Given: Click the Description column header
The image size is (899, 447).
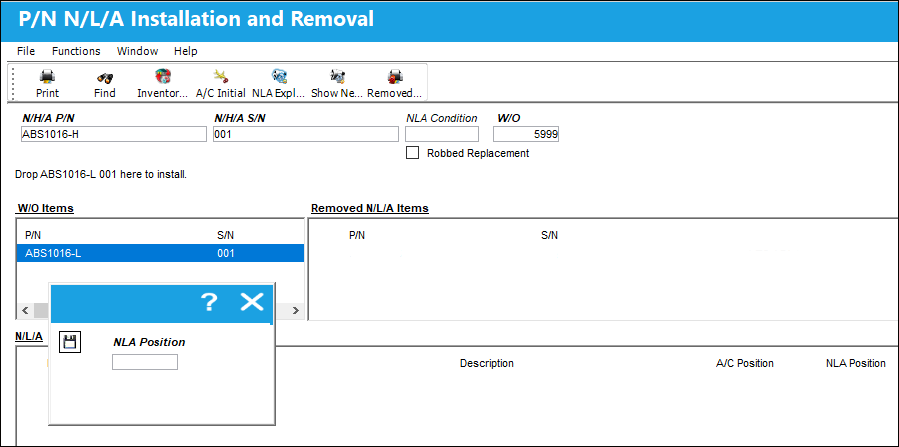Looking at the screenshot, I should (487, 363).
